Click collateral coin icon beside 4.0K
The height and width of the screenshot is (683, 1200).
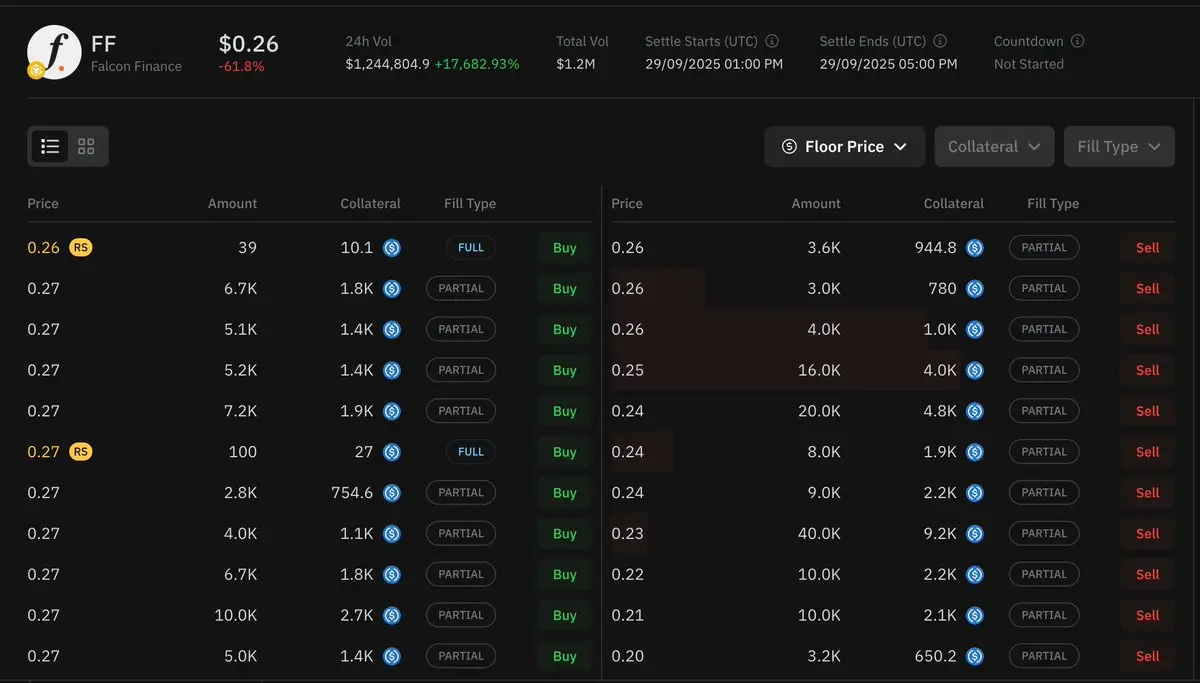coord(975,370)
